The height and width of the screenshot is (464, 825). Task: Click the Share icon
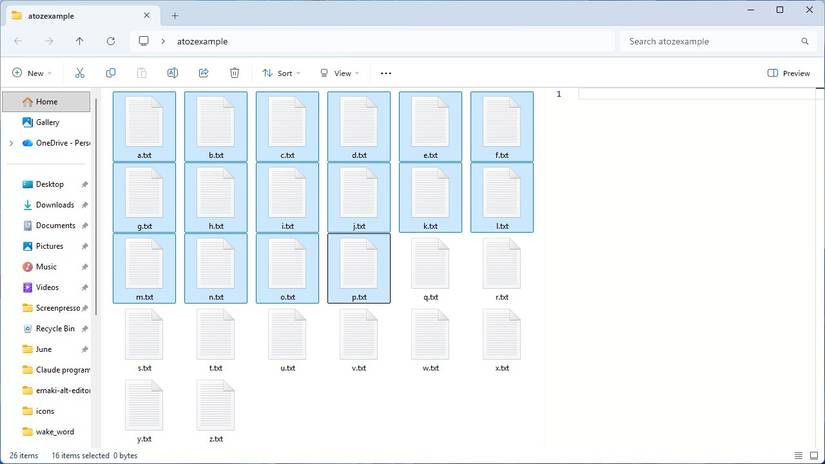[204, 73]
